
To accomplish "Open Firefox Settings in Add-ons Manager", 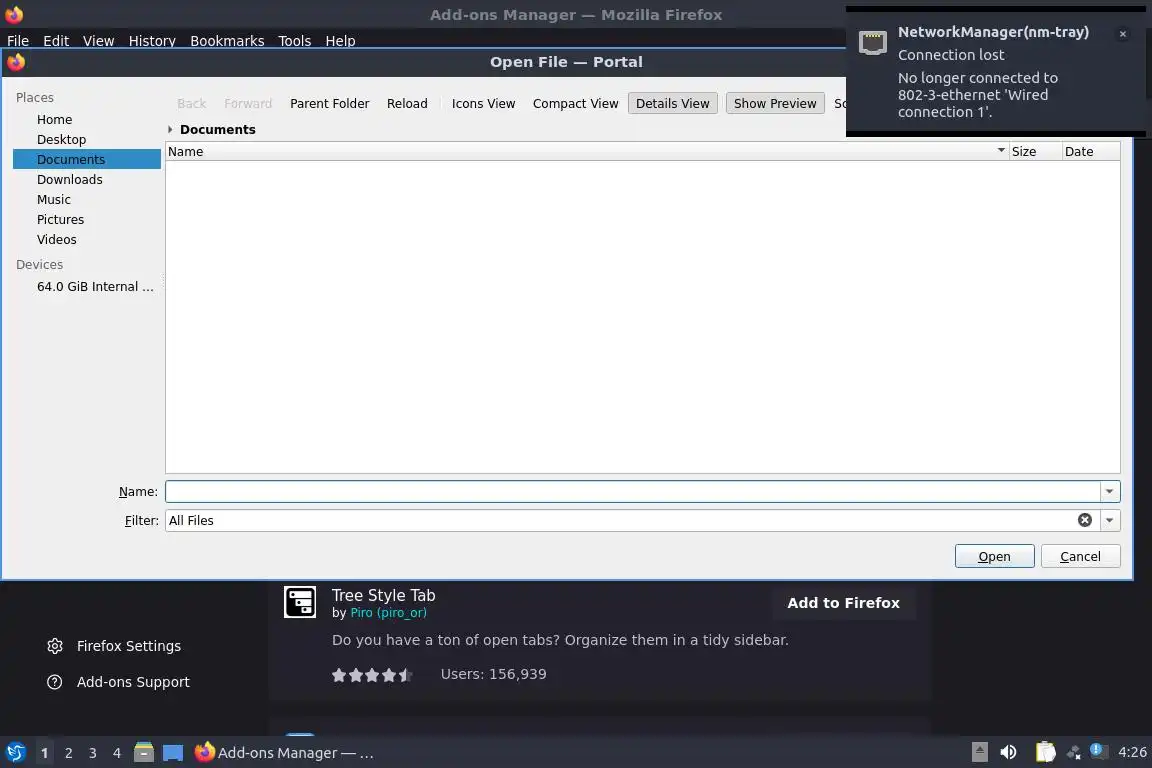I will click(114, 646).
